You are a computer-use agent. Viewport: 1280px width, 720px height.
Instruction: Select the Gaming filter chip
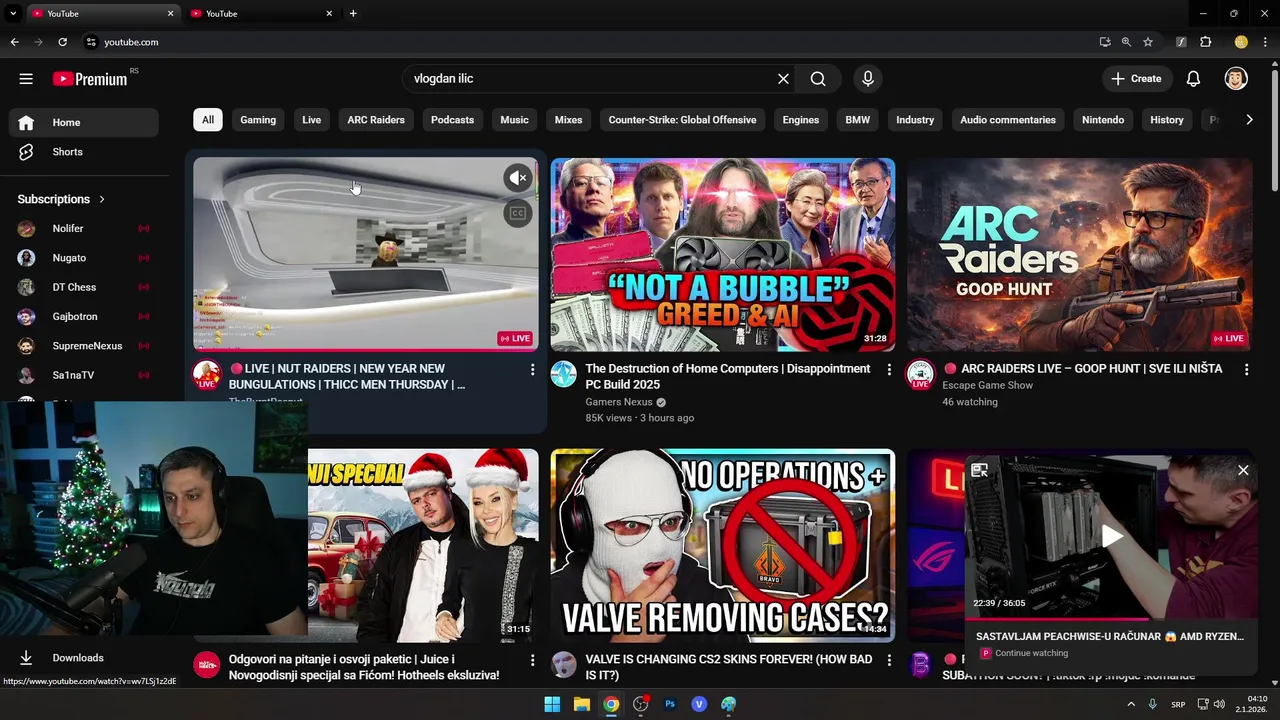(258, 120)
